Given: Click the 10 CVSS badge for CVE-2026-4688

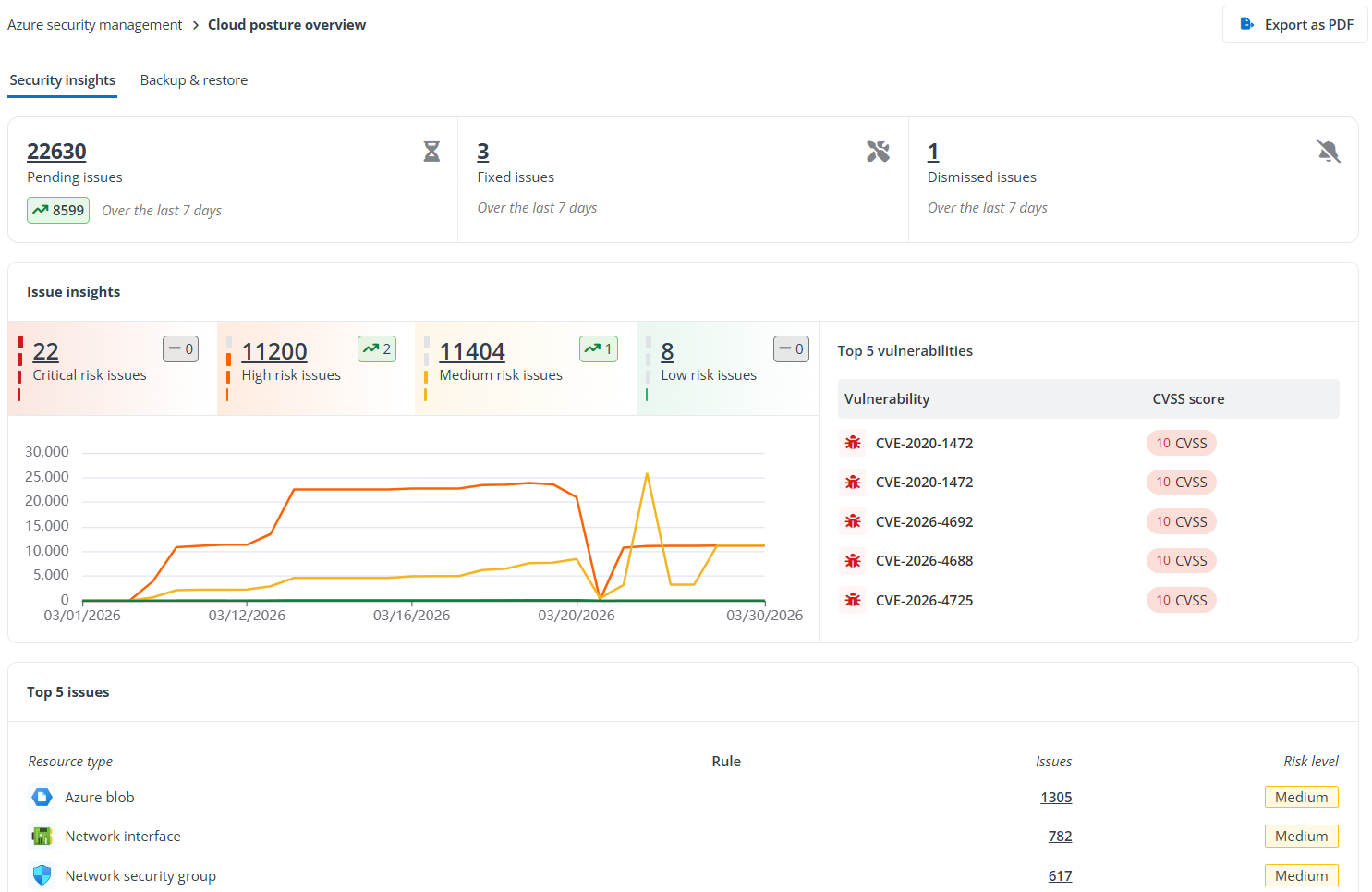Looking at the screenshot, I should pos(1182,560).
